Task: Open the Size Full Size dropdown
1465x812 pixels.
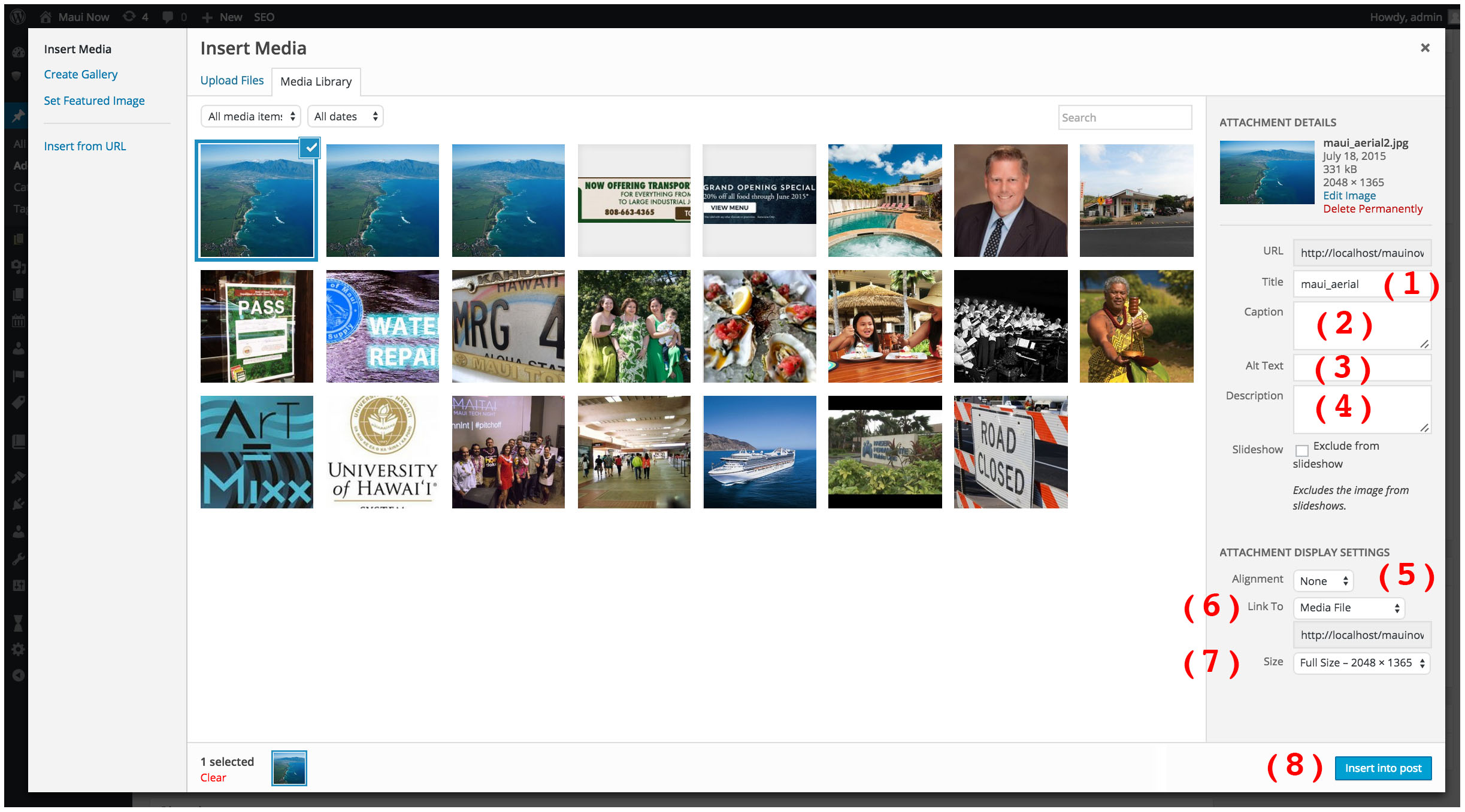Action: click(1361, 663)
